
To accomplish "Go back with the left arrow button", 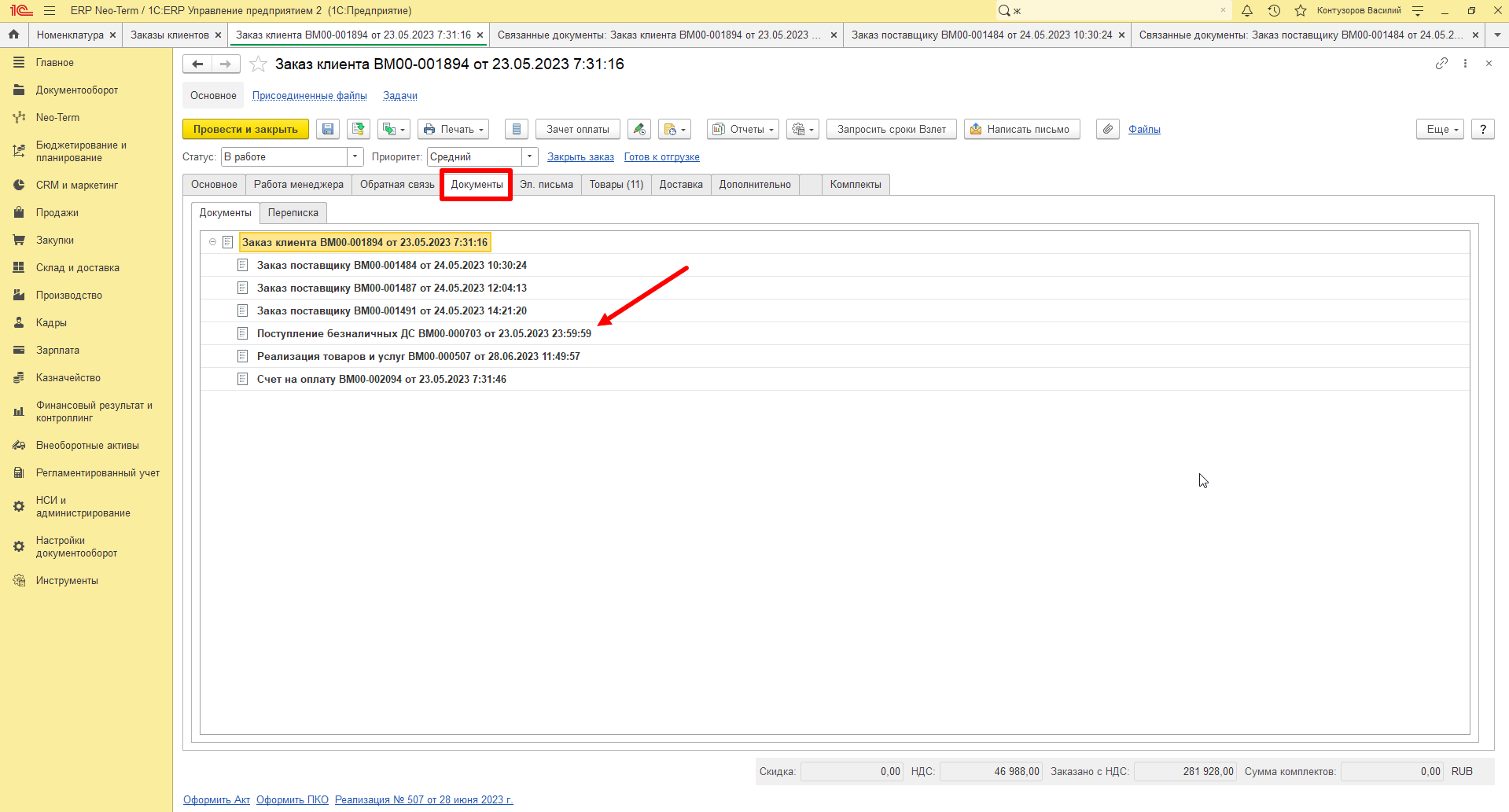I will (x=197, y=64).
